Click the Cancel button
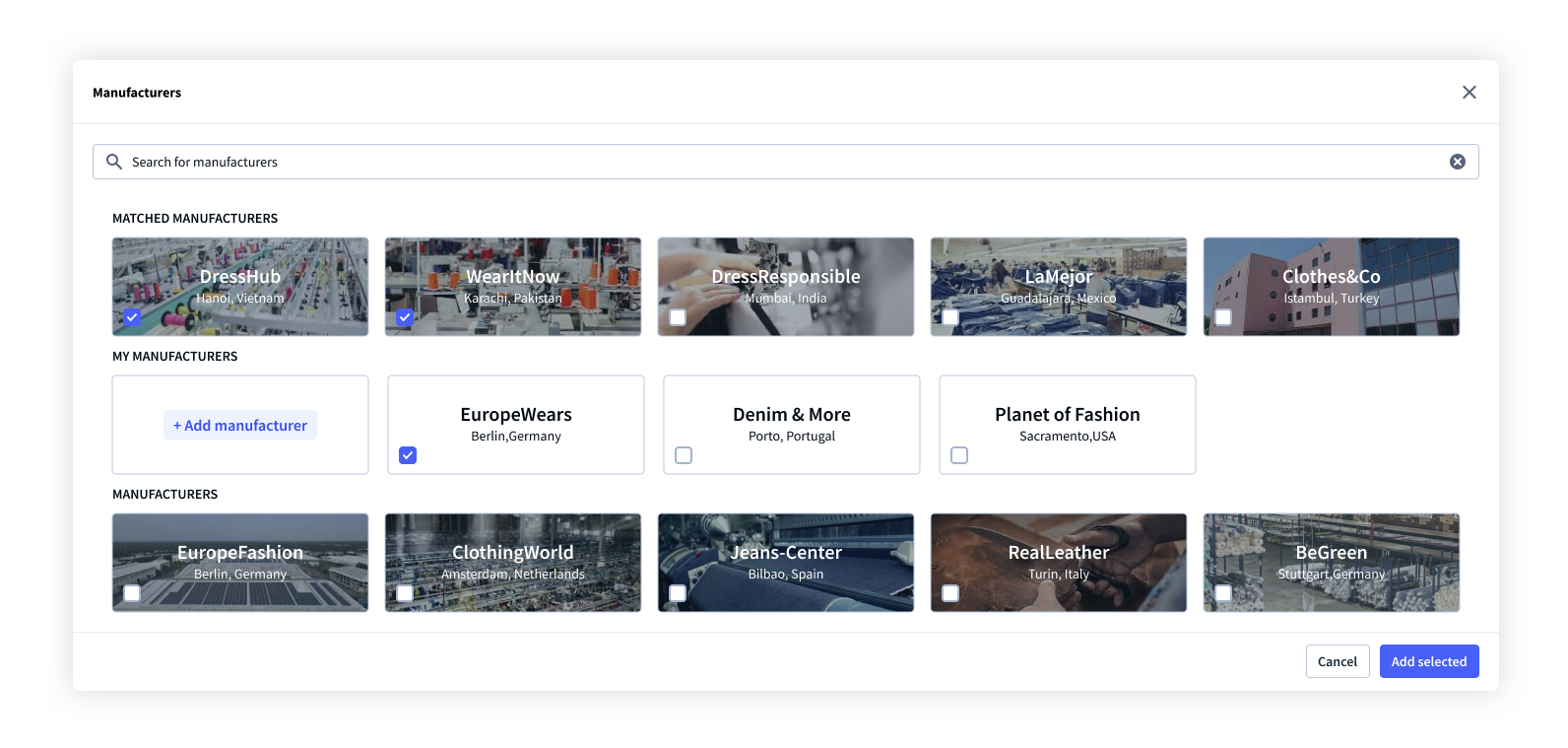 pos(1338,661)
